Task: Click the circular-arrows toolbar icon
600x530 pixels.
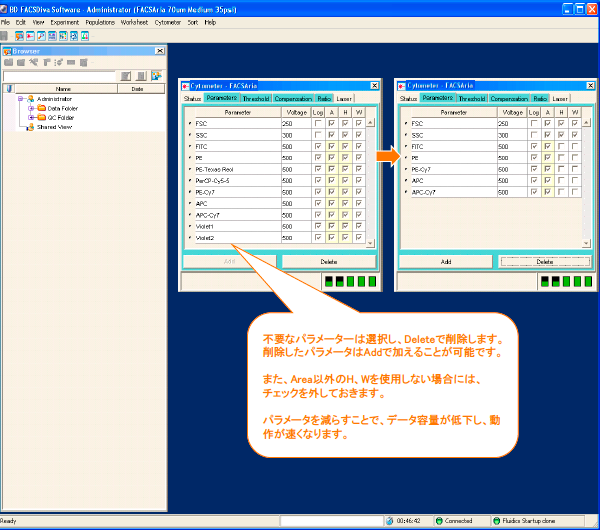Action: pos(74,36)
